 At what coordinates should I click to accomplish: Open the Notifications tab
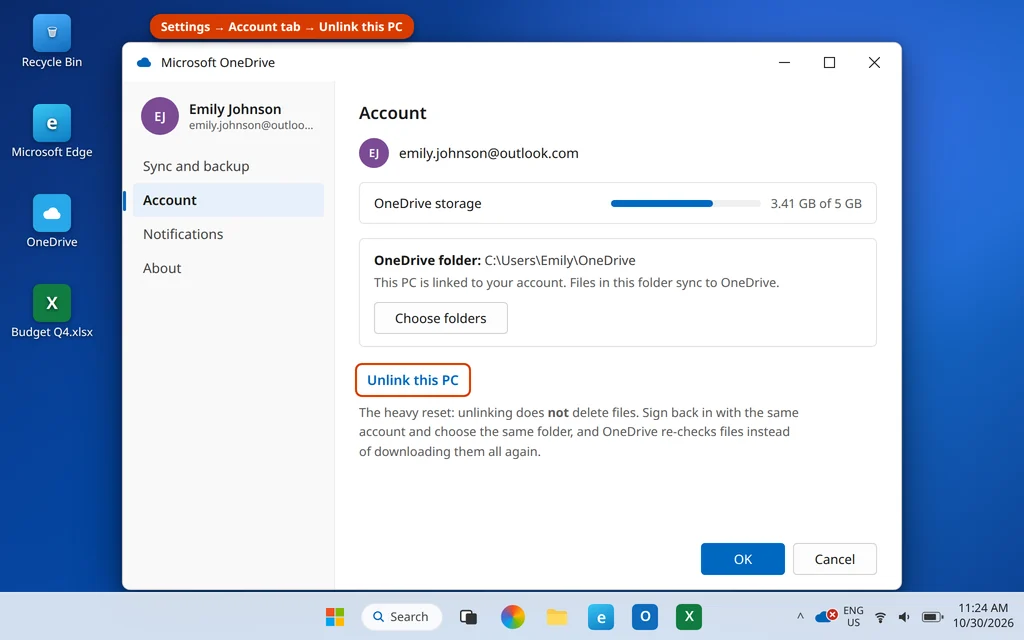[x=228, y=234]
